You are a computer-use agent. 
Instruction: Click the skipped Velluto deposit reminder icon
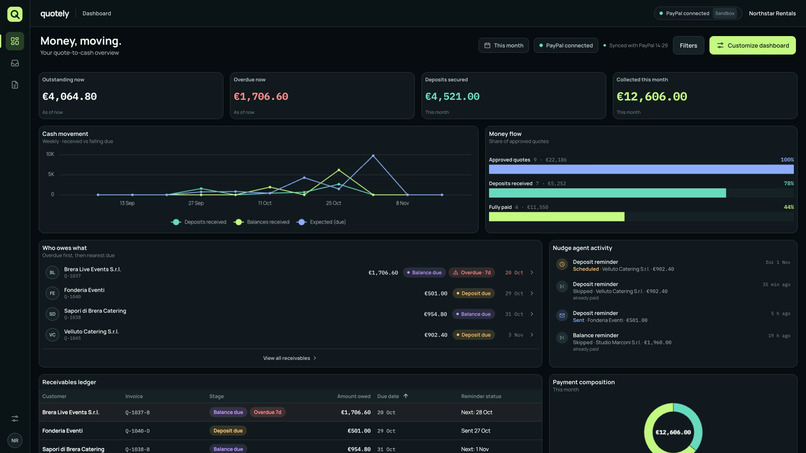562,286
